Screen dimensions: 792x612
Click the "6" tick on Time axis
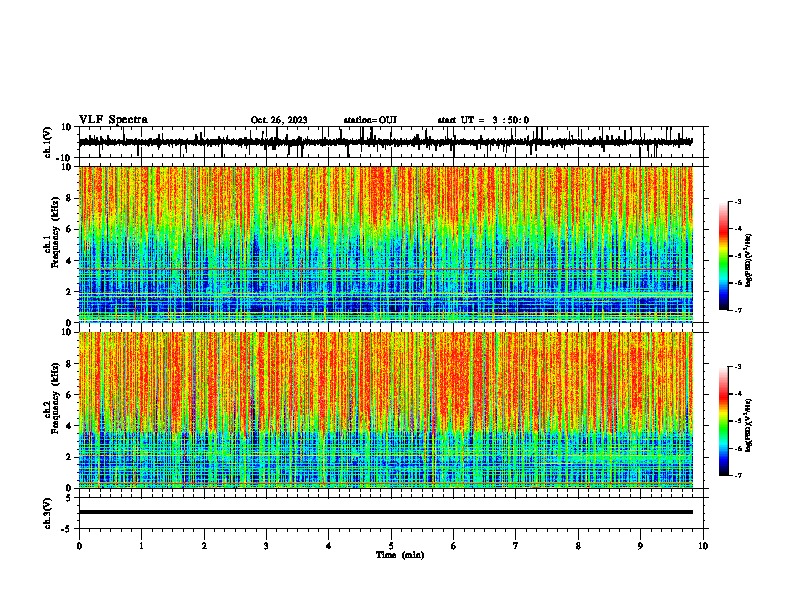(454, 546)
